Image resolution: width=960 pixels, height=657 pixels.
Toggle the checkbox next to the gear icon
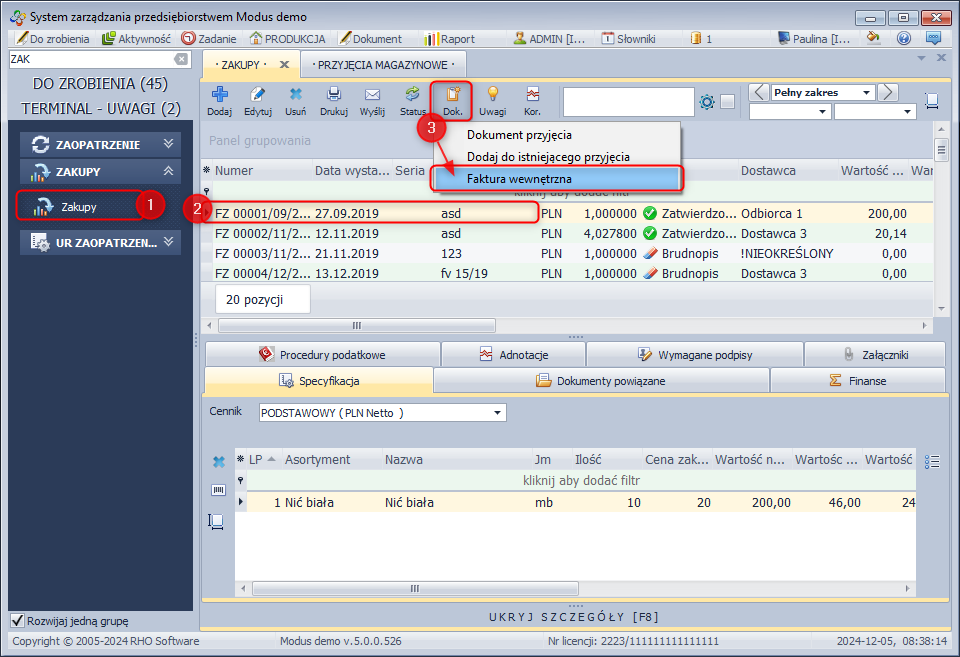[728, 102]
